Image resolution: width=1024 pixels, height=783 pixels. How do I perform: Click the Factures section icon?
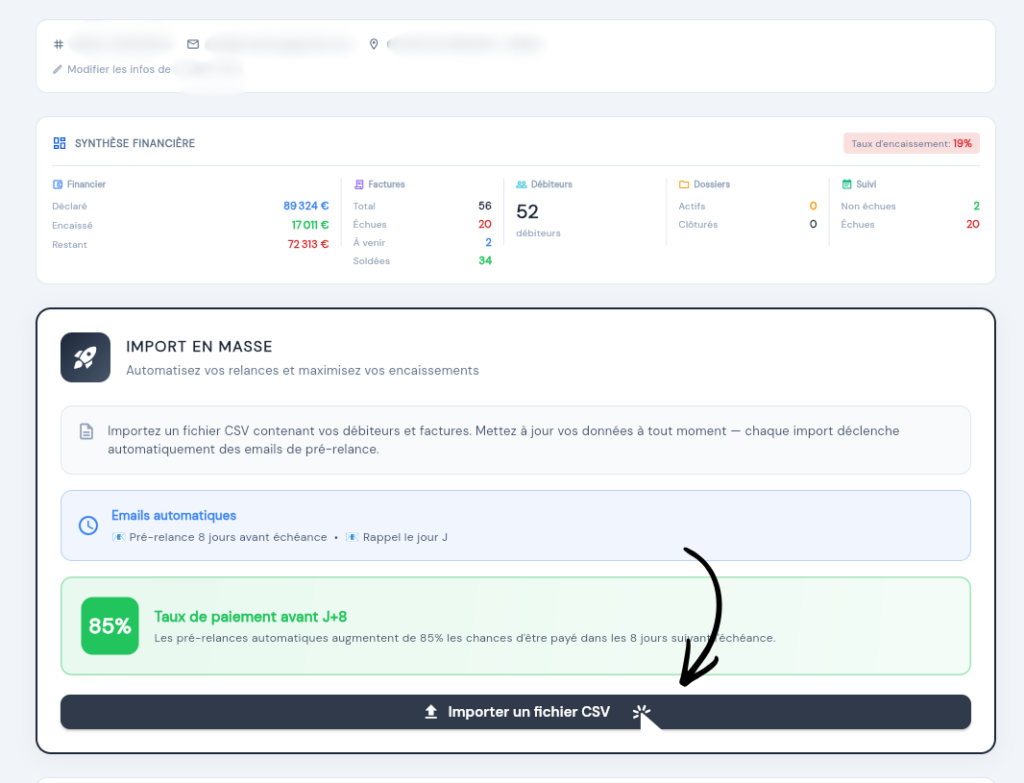[x=359, y=185]
